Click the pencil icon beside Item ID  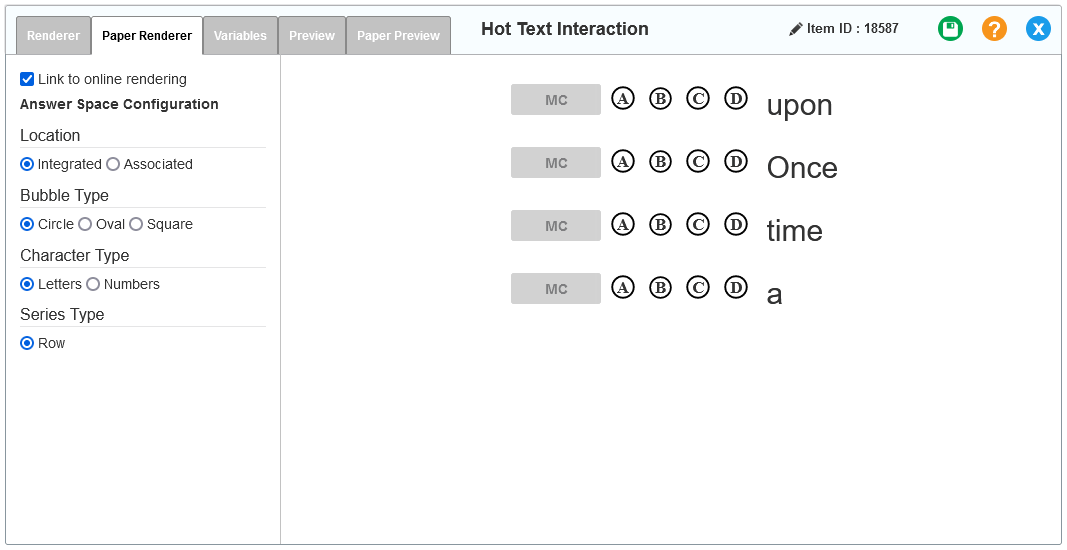[795, 29]
